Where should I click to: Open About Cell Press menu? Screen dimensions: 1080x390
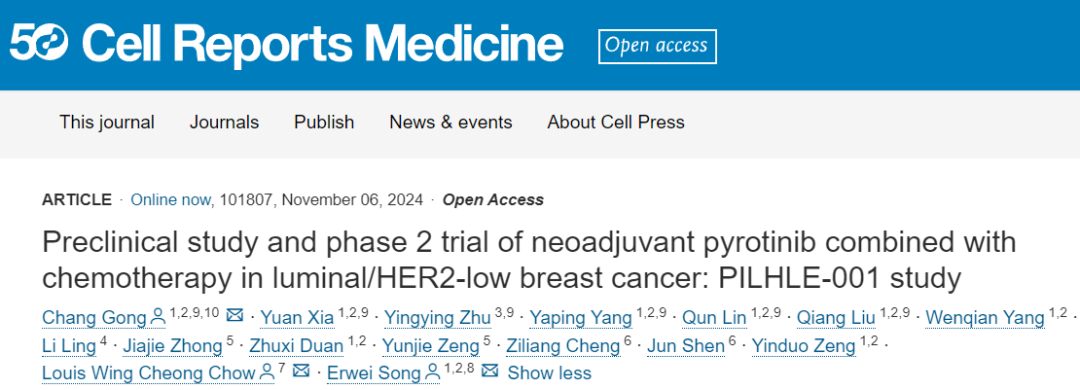point(616,123)
